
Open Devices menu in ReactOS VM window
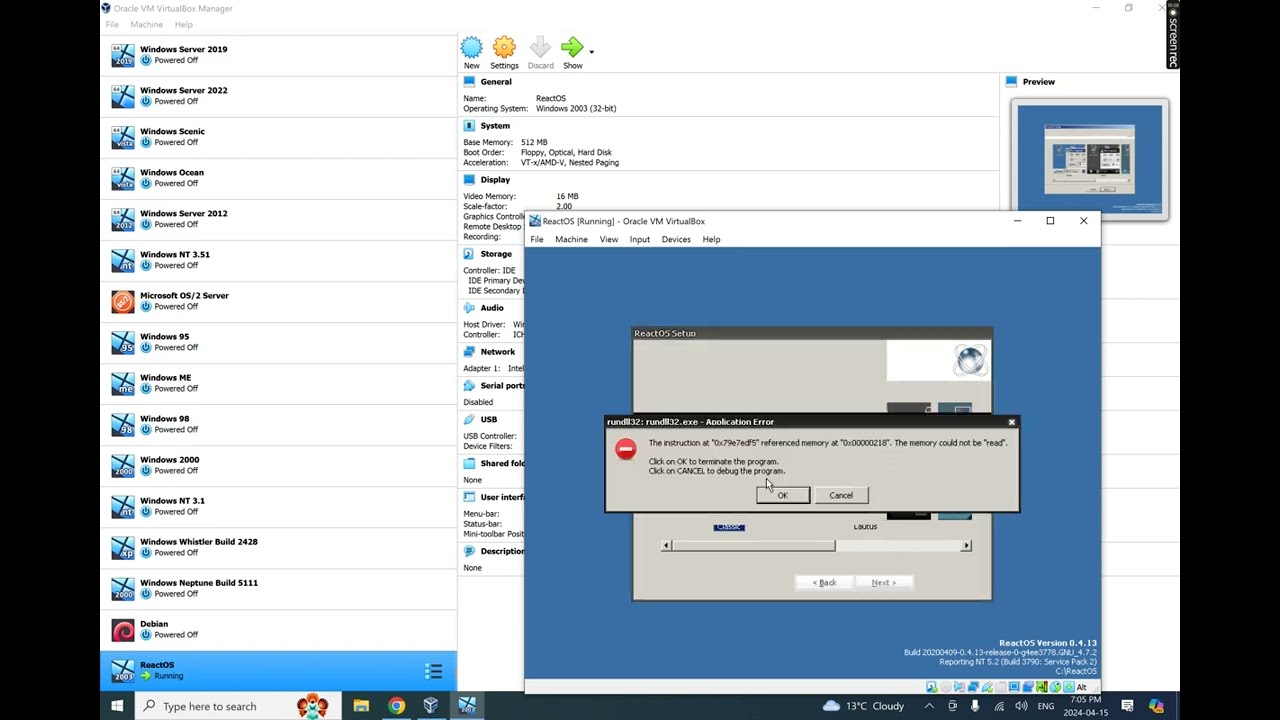(x=676, y=239)
